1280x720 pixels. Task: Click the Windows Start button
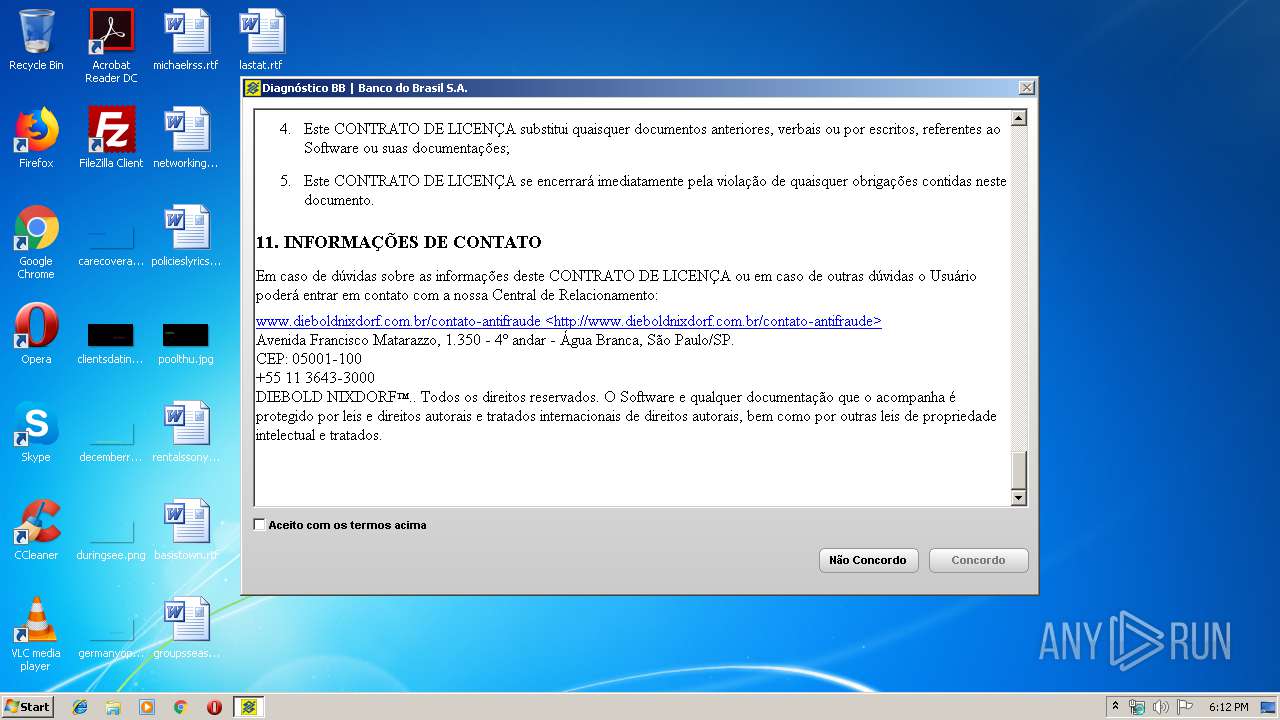[28, 707]
